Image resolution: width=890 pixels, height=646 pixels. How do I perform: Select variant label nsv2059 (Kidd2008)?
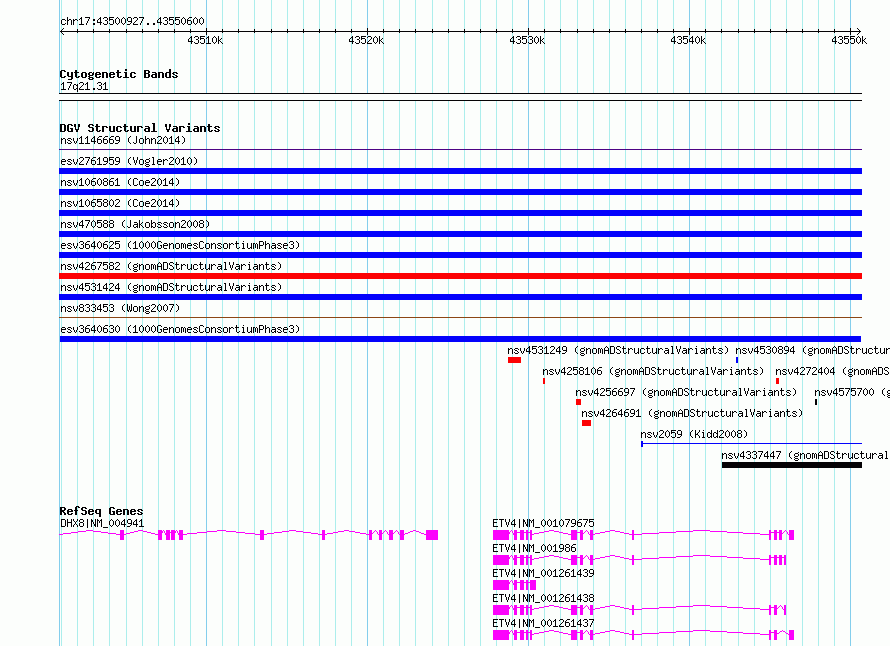tap(694, 434)
